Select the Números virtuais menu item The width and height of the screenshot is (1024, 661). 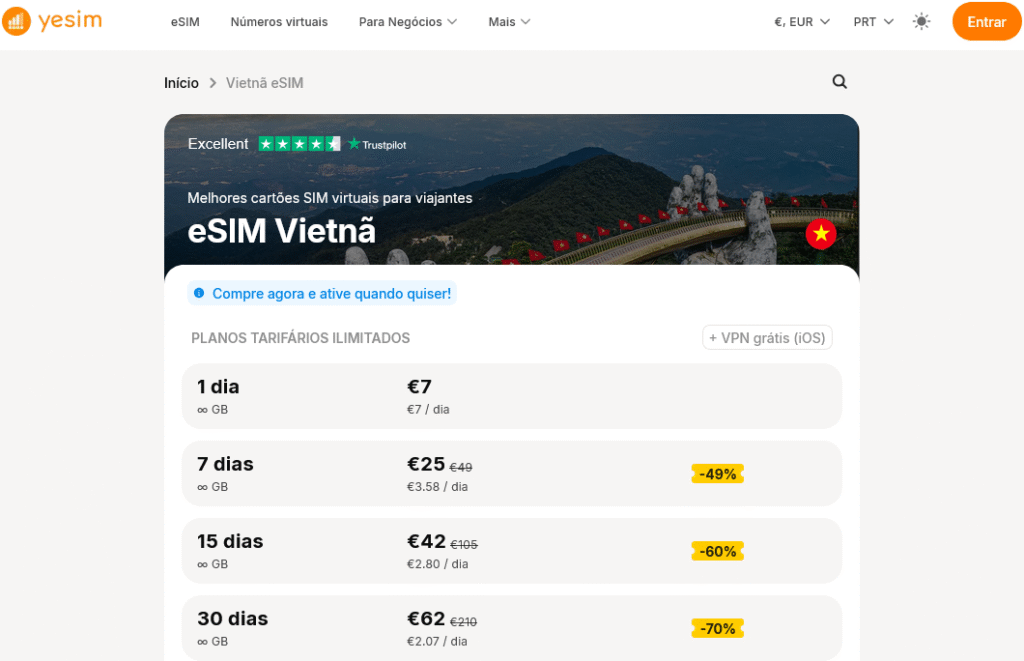[279, 21]
